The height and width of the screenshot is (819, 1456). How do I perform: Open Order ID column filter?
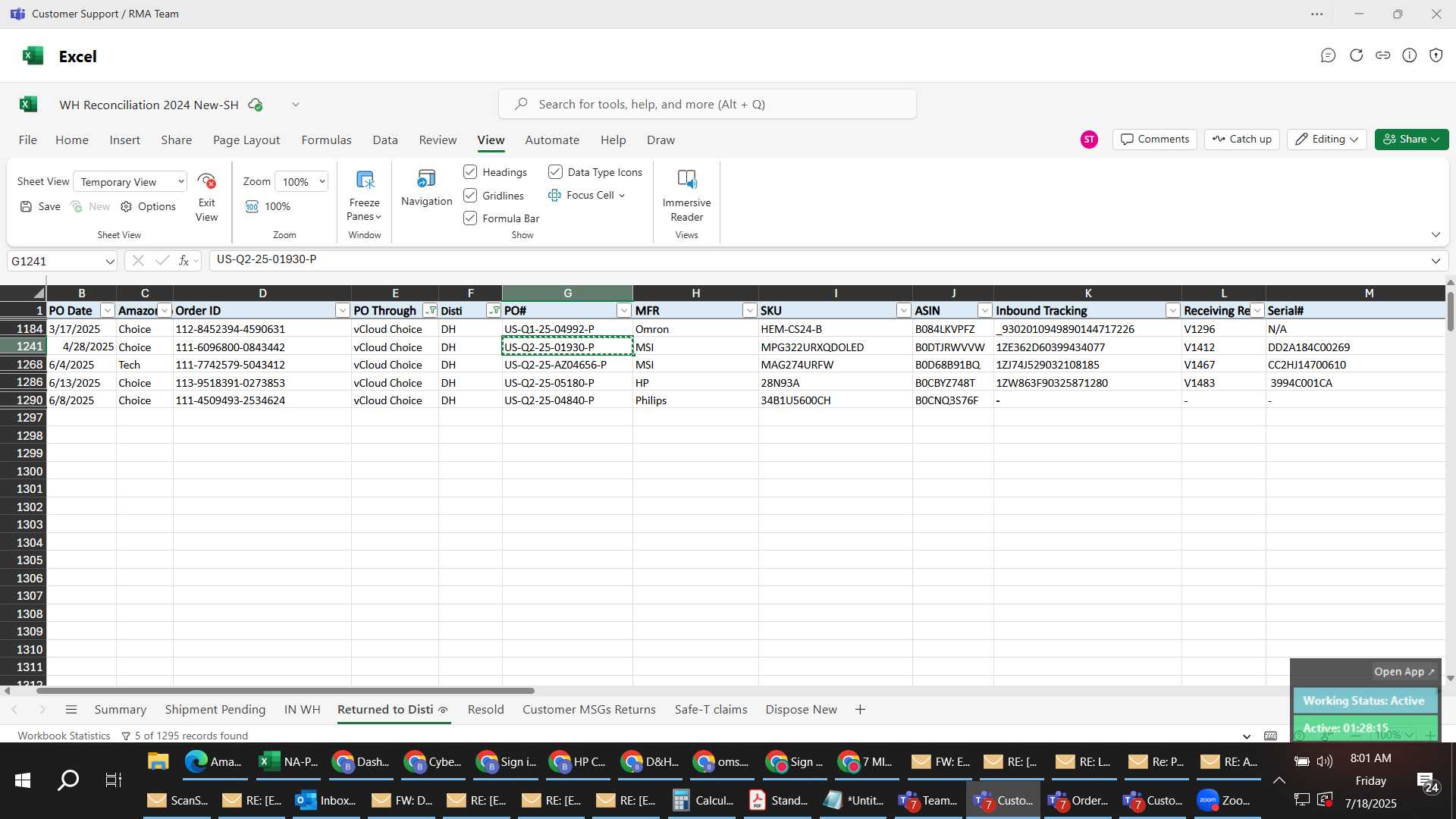[x=343, y=311]
